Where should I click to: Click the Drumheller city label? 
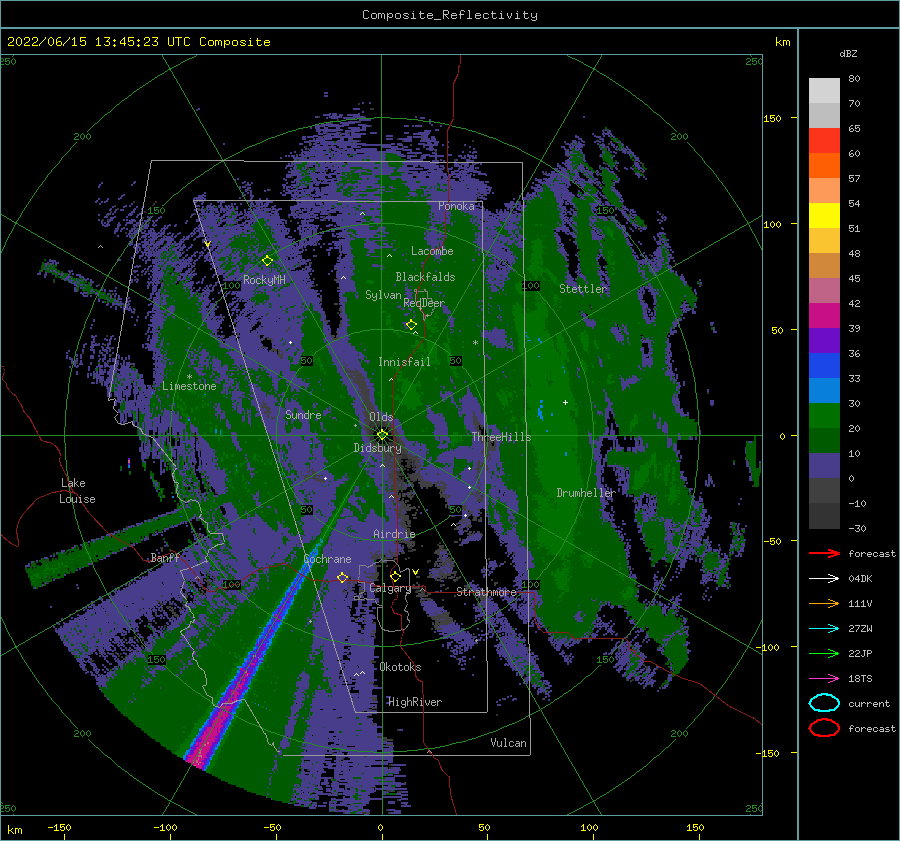586,493
